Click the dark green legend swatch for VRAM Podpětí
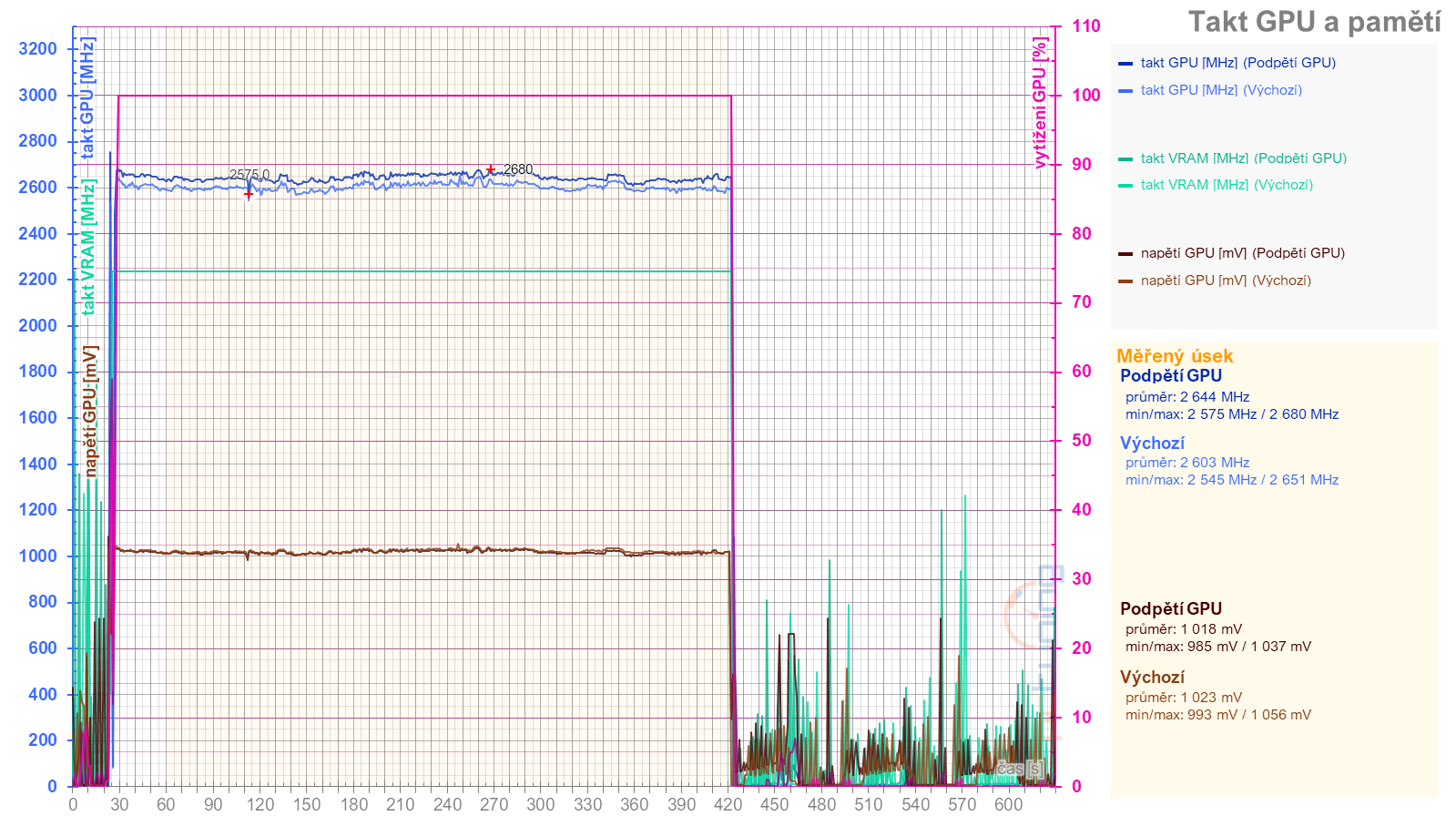 point(1125,159)
